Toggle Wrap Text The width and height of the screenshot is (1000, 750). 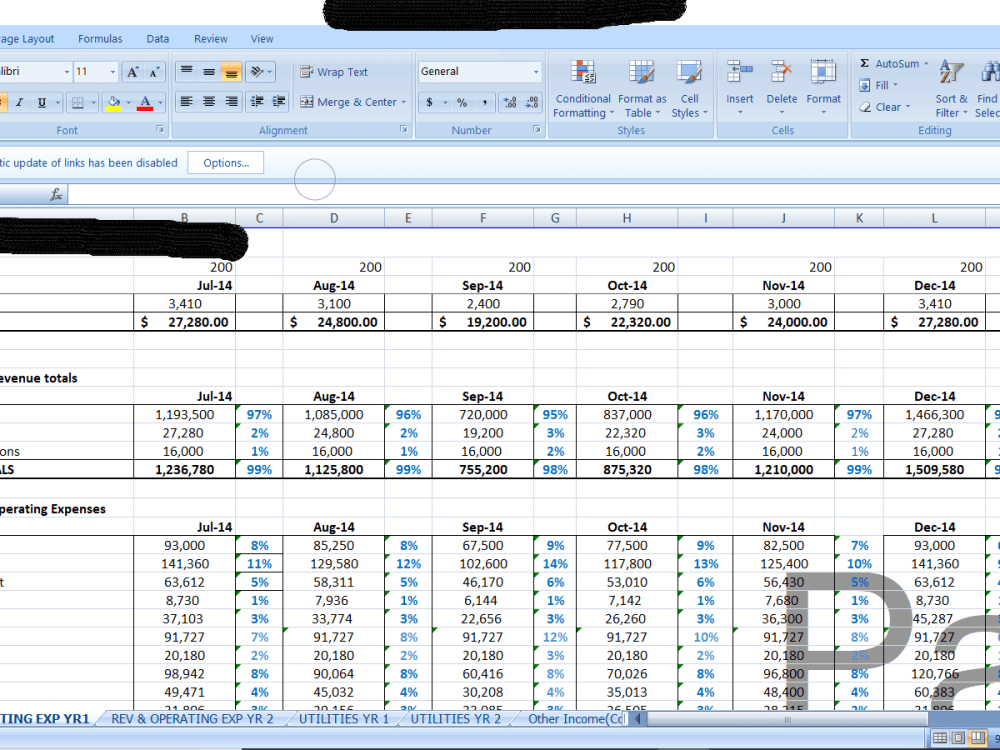pos(334,72)
